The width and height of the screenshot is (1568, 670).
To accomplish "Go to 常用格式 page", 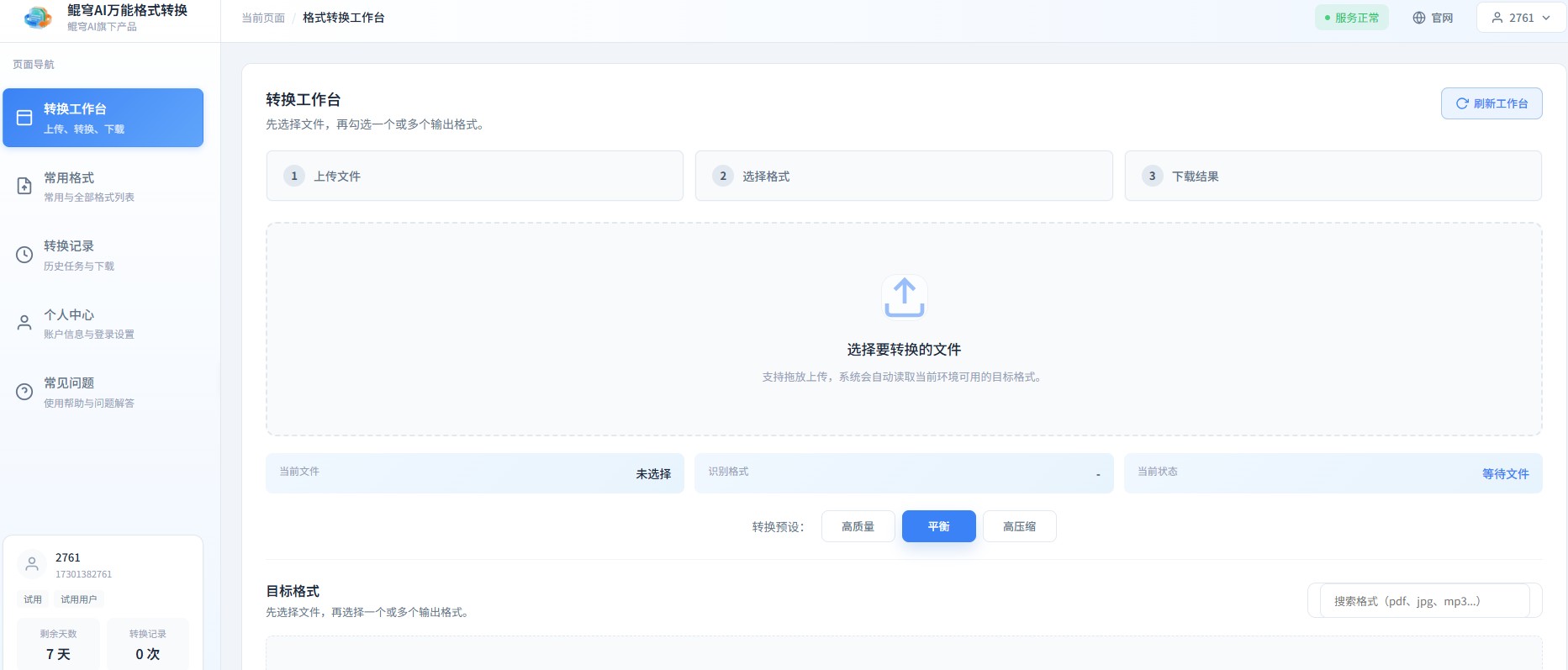I will [103, 187].
